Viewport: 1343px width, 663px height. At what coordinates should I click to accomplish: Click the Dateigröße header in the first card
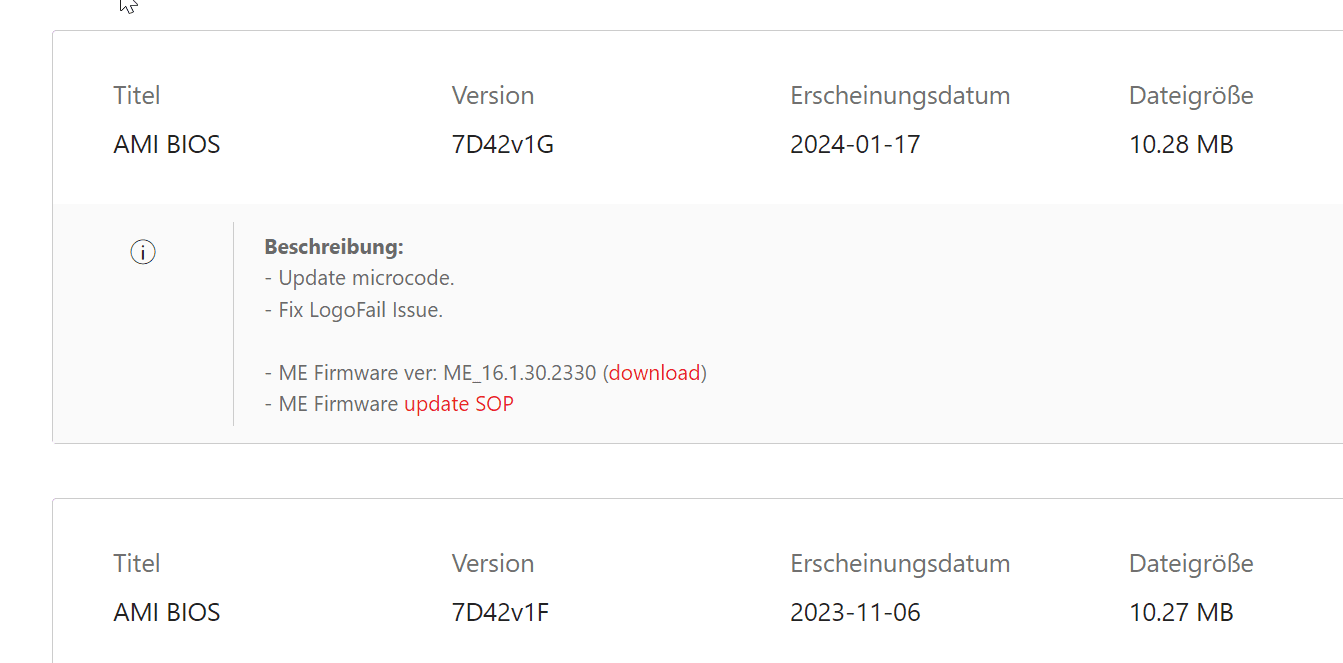click(x=1191, y=96)
